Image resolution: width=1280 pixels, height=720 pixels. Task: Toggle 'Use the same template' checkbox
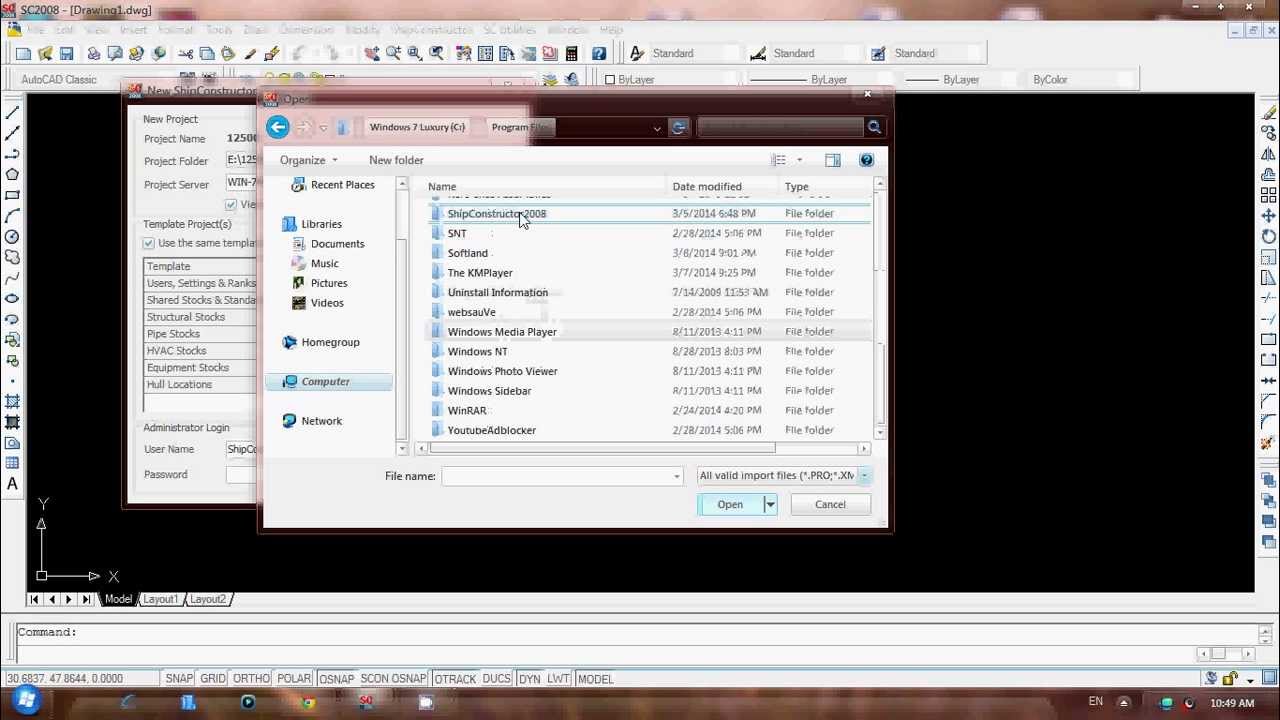149,243
